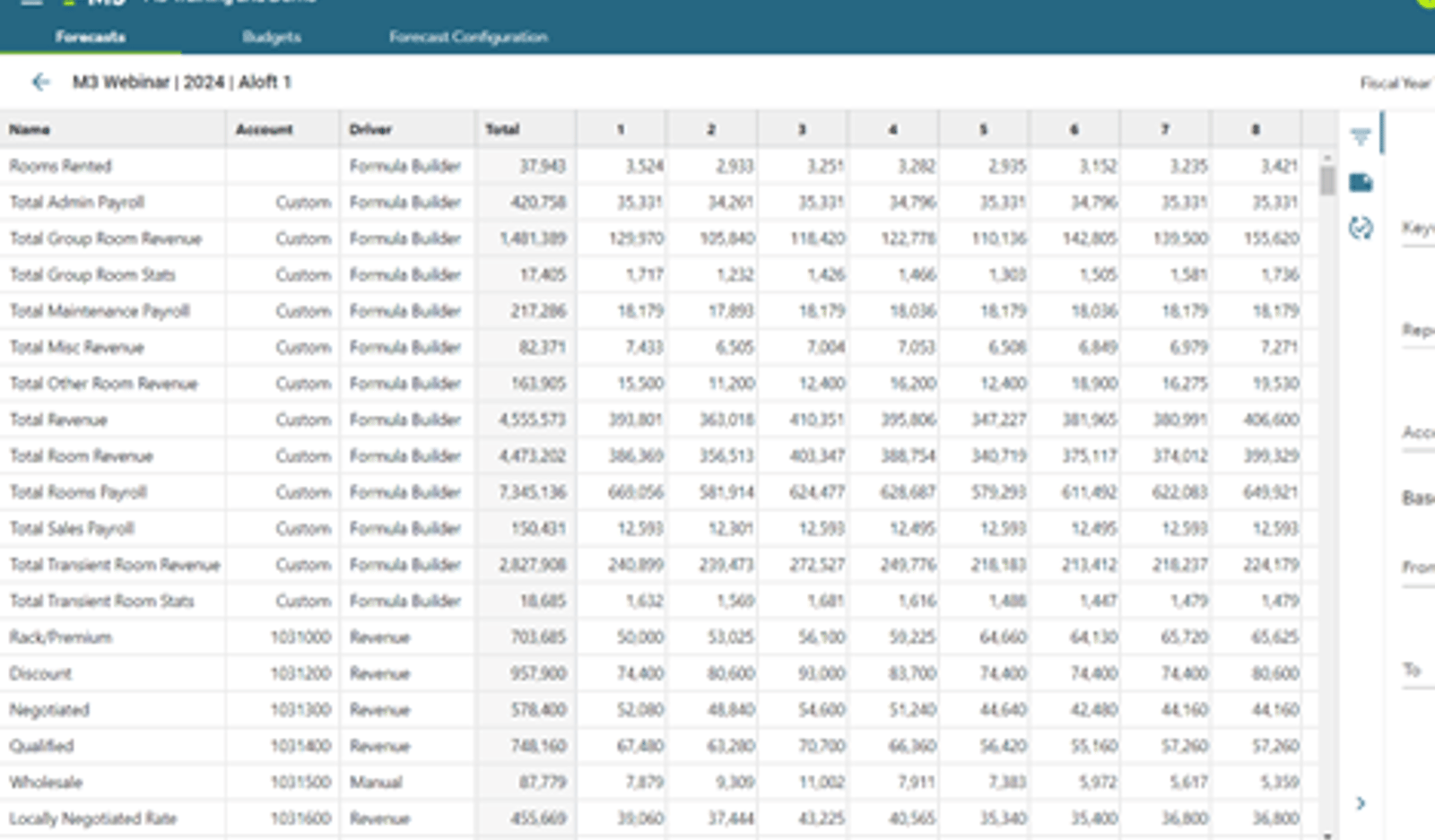1435x840 pixels.
Task: Select the Qualified row name
Action: 41,746
